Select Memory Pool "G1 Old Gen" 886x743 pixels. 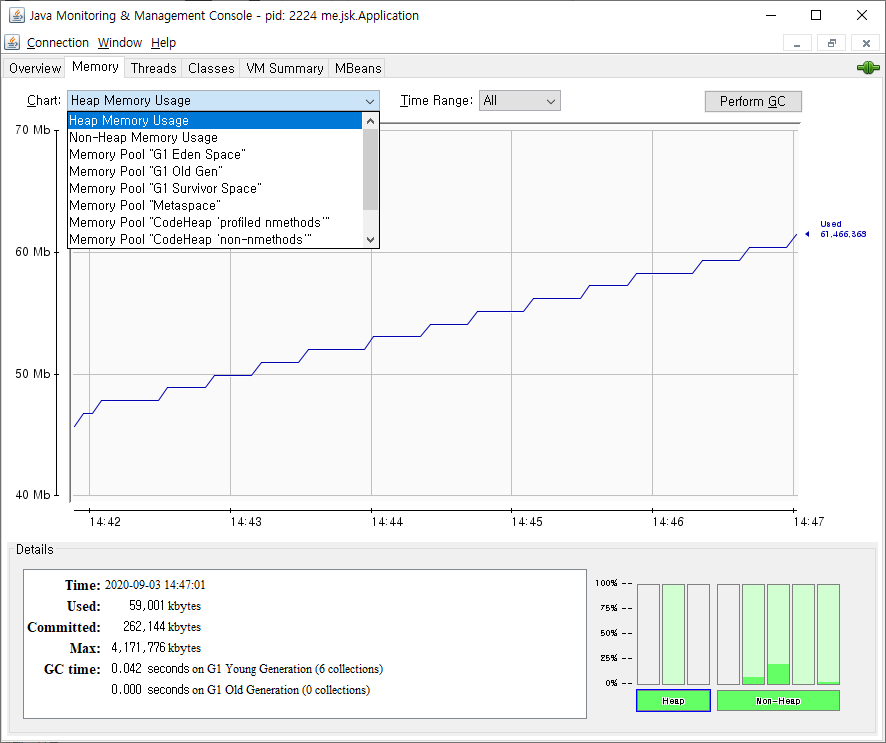pos(215,171)
